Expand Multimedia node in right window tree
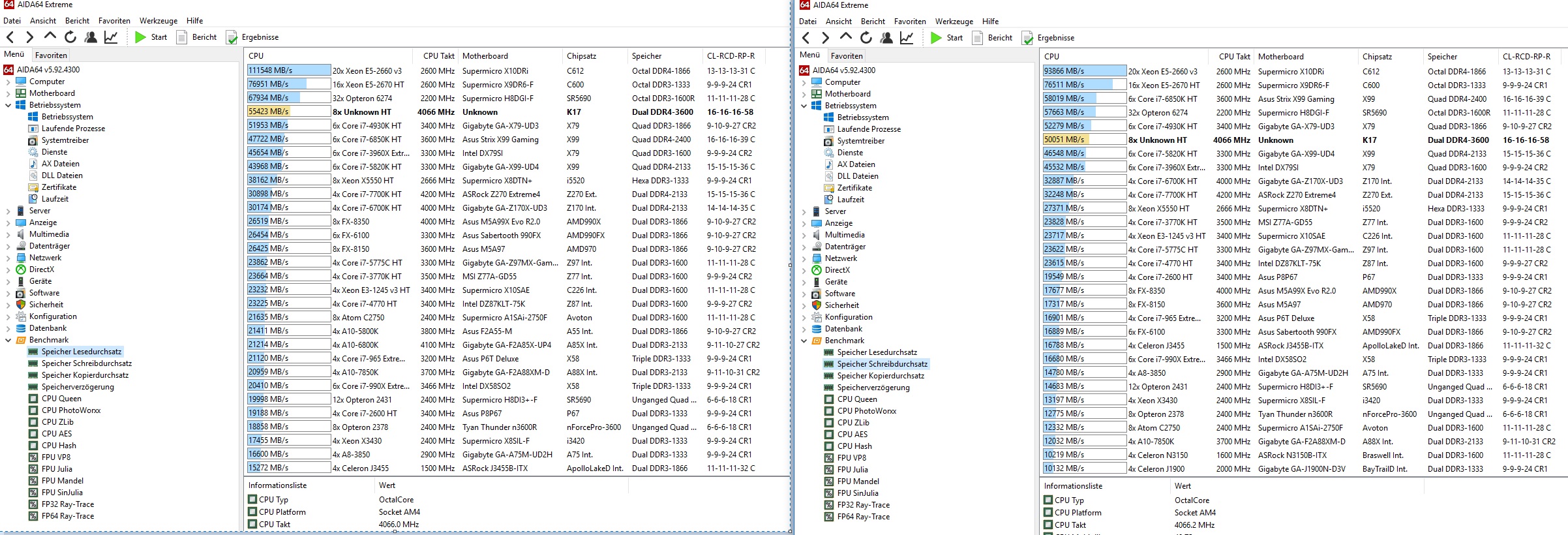 pos(804,236)
